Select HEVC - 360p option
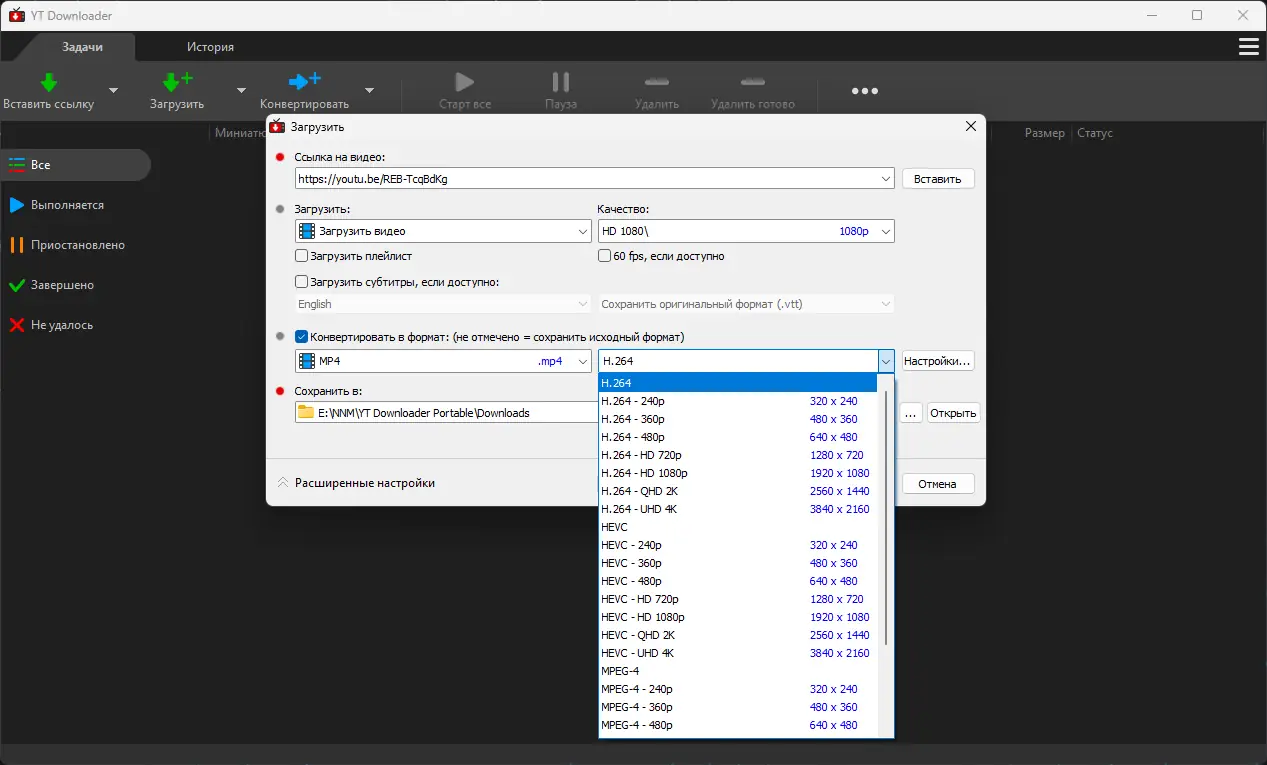1267x765 pixels. click(x=738, y=563)
